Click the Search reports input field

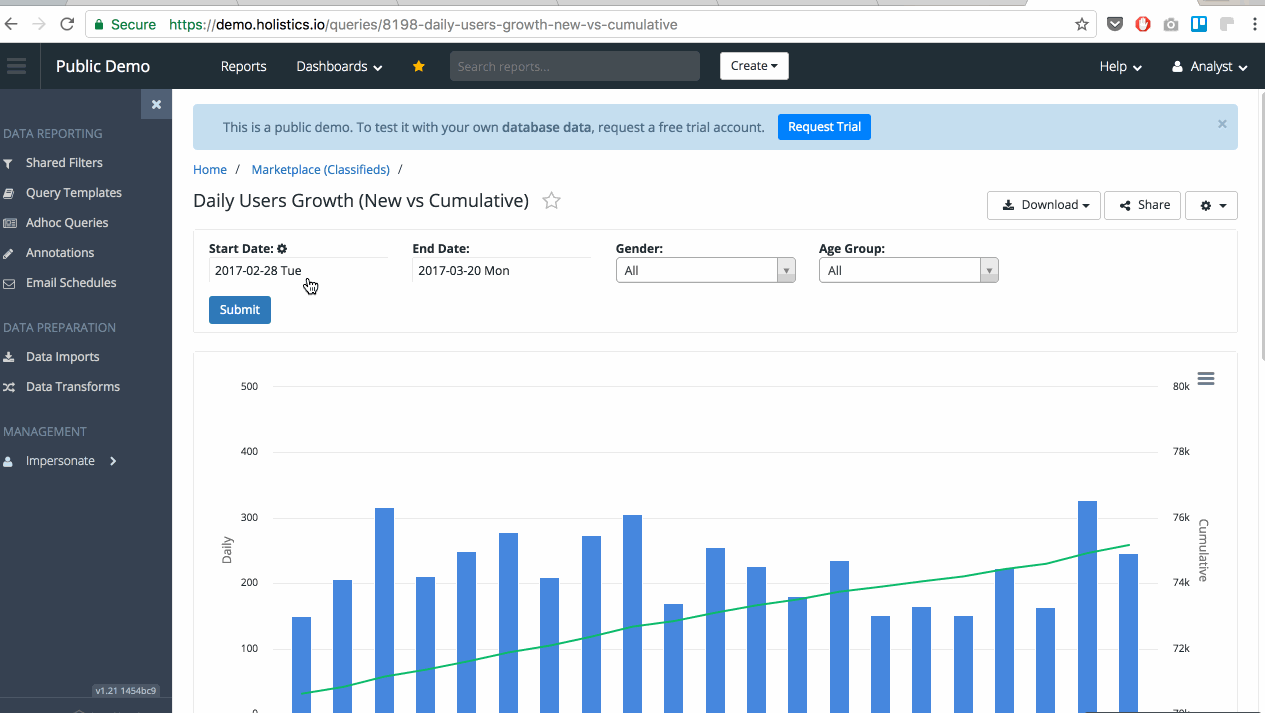pyautogui.click(x=574, y=67)
